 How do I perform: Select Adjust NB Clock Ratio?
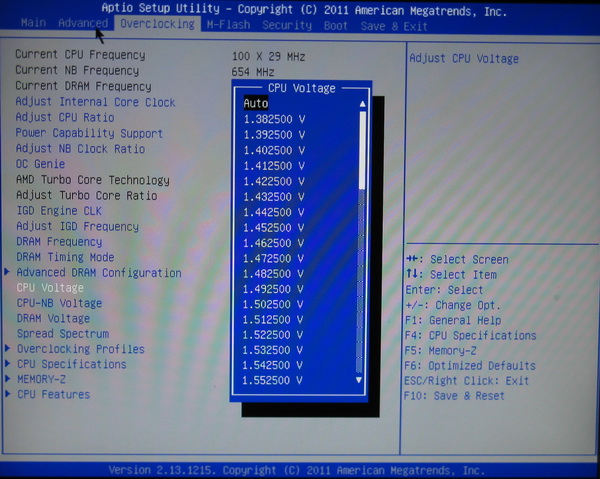click(x=80, y=148)
